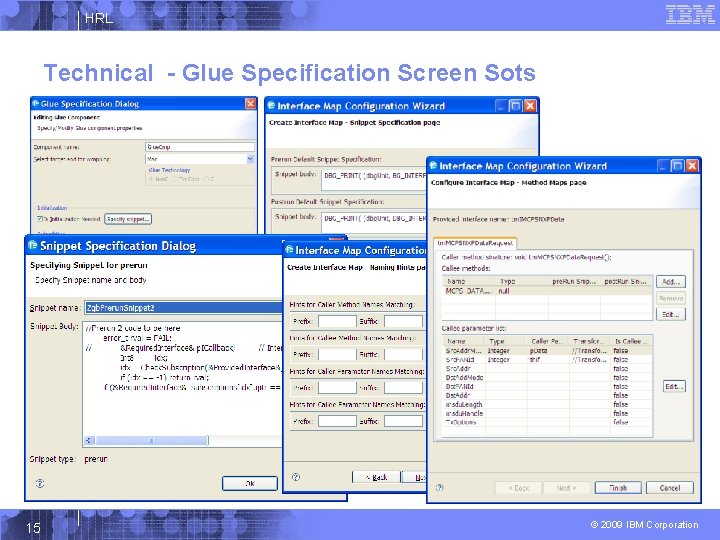Click the Cancel button in the wizard
The width and height of the screenshot is (720, 540).
[x=669, y=488]
